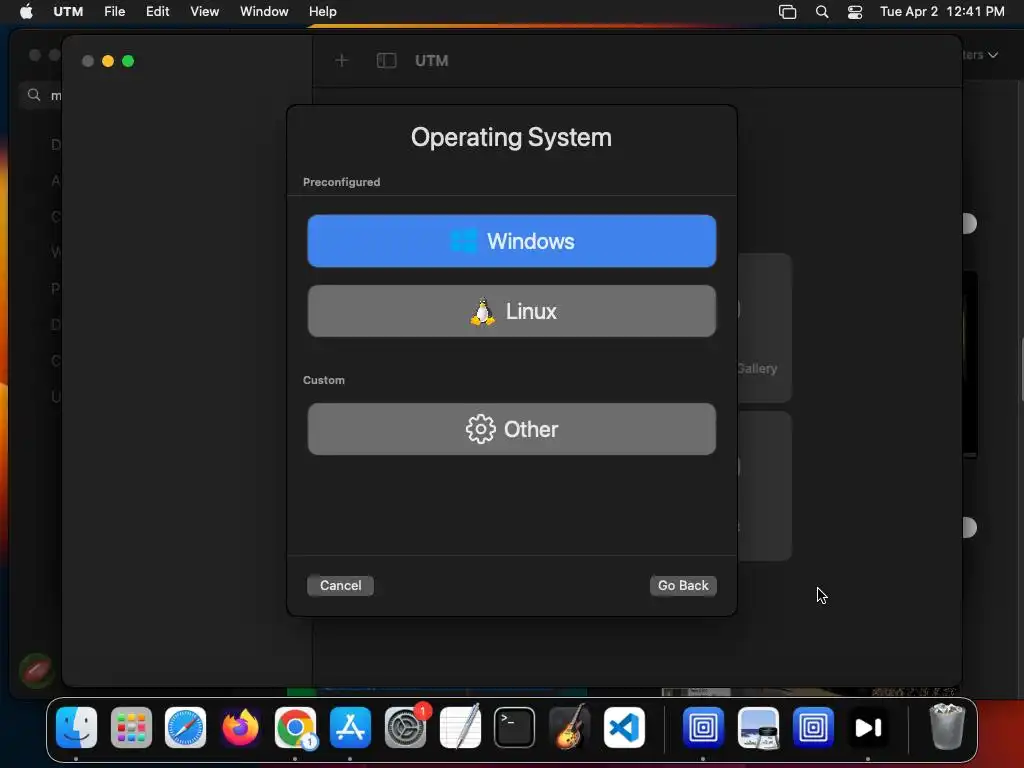Viewport: 1024px width, 768px height.
Task: Click the penguin icon on the Linux button
Action: [x=483, y=312]
